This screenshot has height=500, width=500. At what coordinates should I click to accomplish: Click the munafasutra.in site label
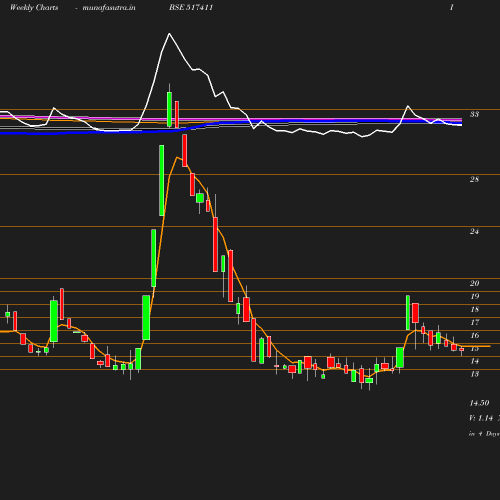tap(109, 8)
